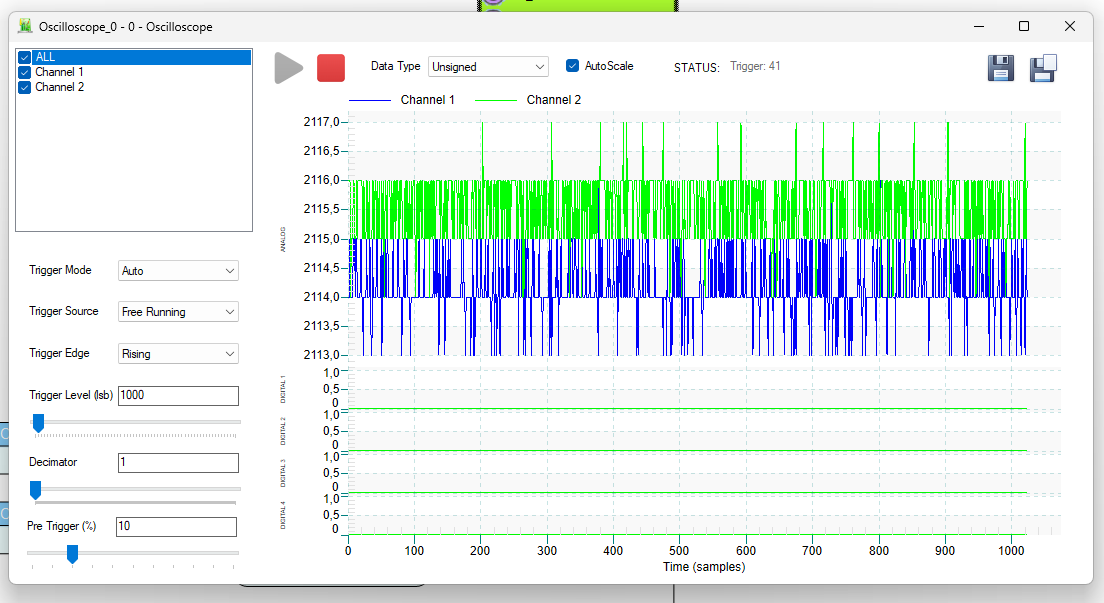Disable the AutoScale checkbox
Screen dimensions: 1104x603
(x=572, y=66)
